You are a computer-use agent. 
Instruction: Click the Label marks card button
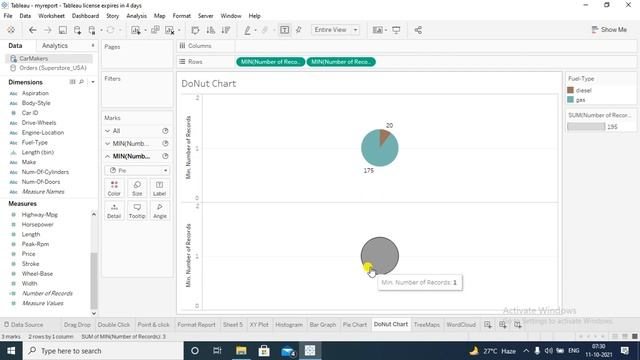[x=160, y=188]
